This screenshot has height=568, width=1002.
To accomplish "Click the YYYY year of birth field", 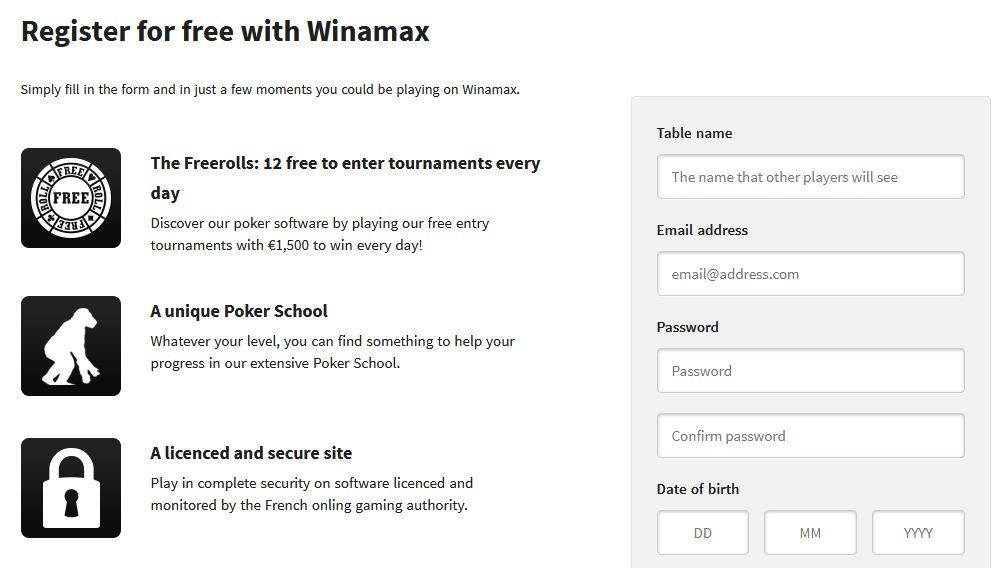I will click(x=918, y=533).
